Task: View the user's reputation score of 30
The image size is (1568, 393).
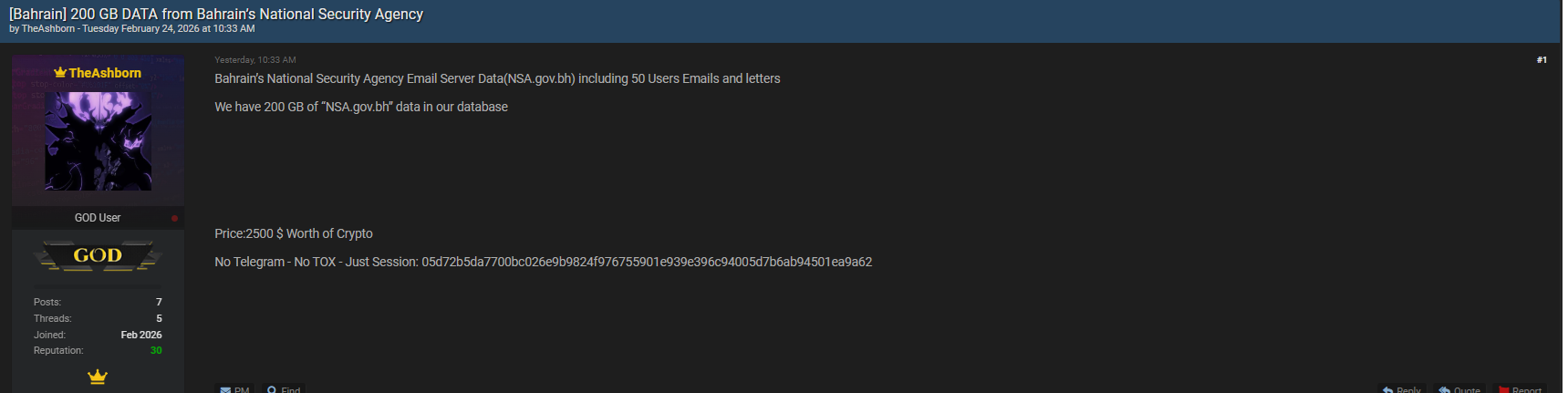Action: coord(156,351)
